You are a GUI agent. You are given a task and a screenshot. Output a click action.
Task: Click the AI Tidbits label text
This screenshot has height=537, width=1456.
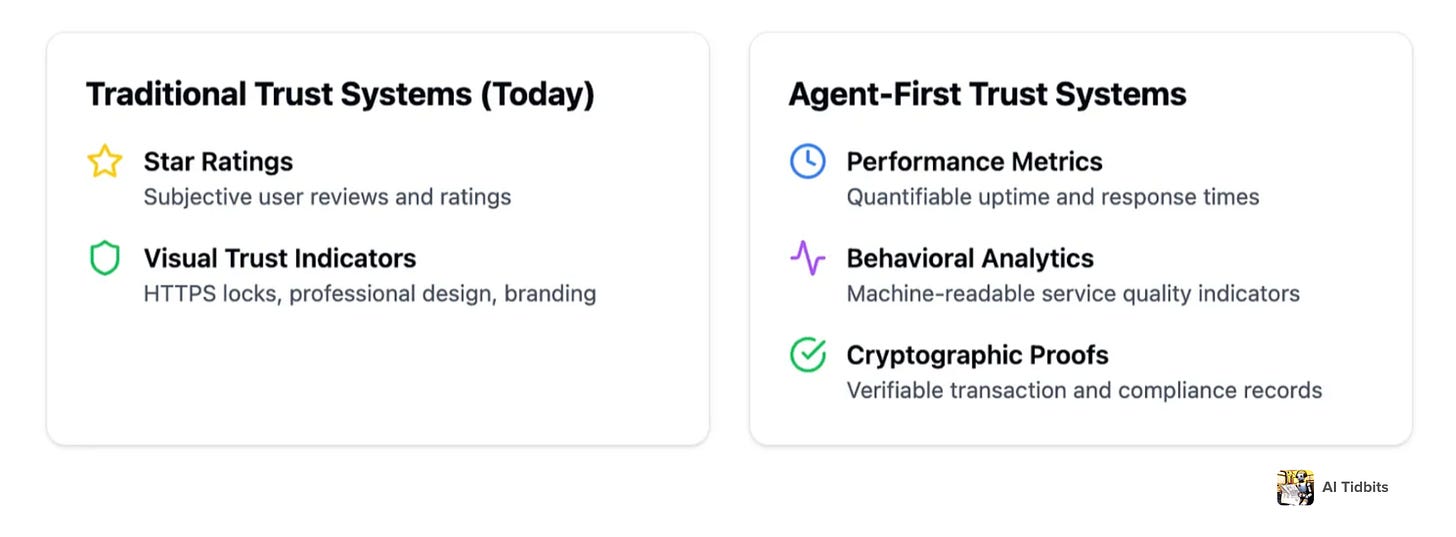pos(1355,488)
